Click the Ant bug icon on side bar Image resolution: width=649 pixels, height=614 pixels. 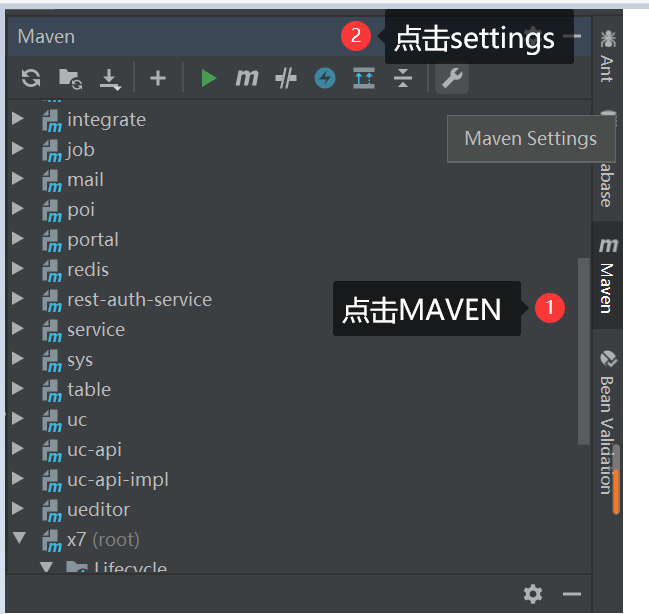click(608, 39)
